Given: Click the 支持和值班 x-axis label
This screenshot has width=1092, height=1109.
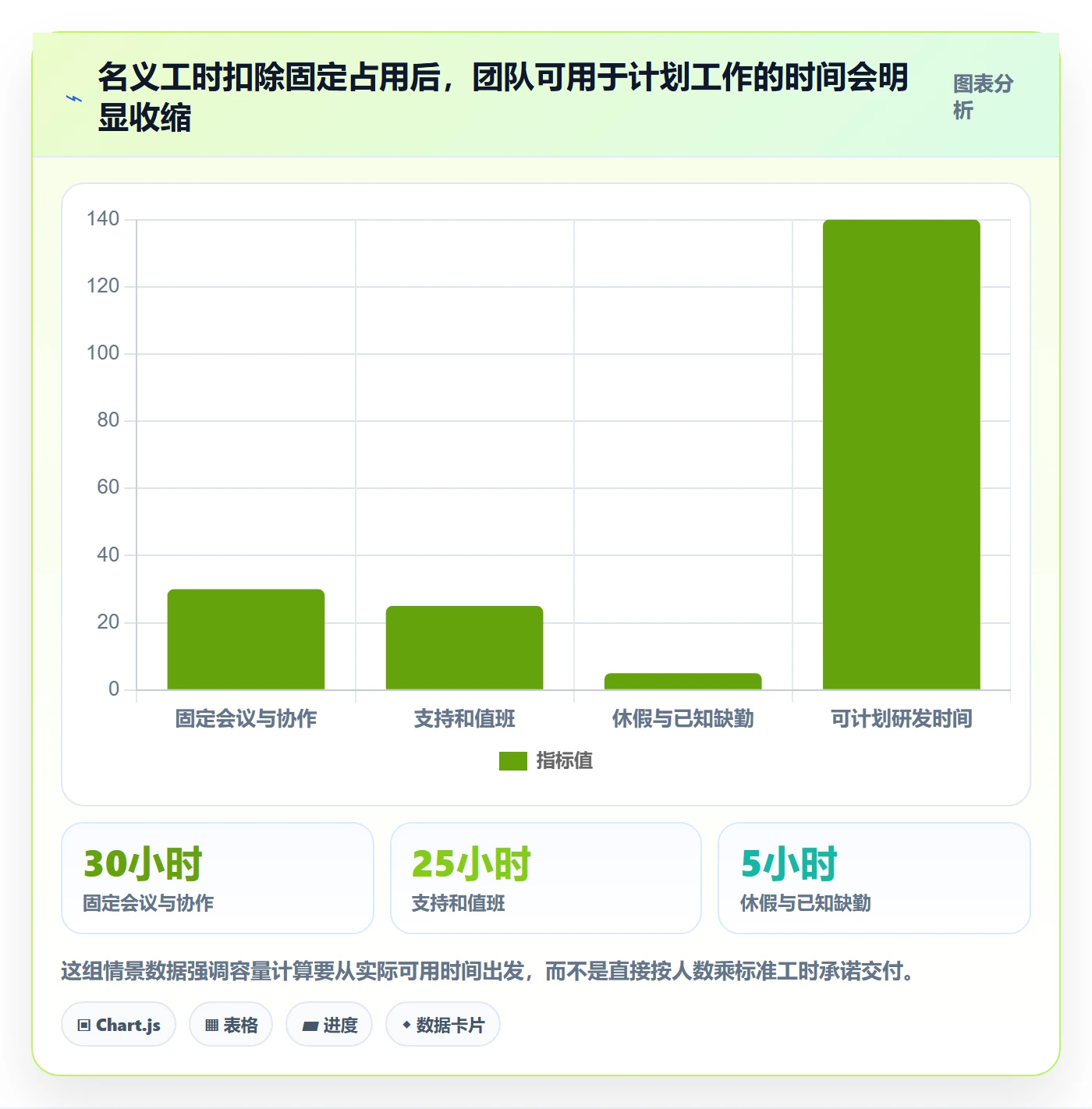Looking at the screenshot, I should coord(464,718).
